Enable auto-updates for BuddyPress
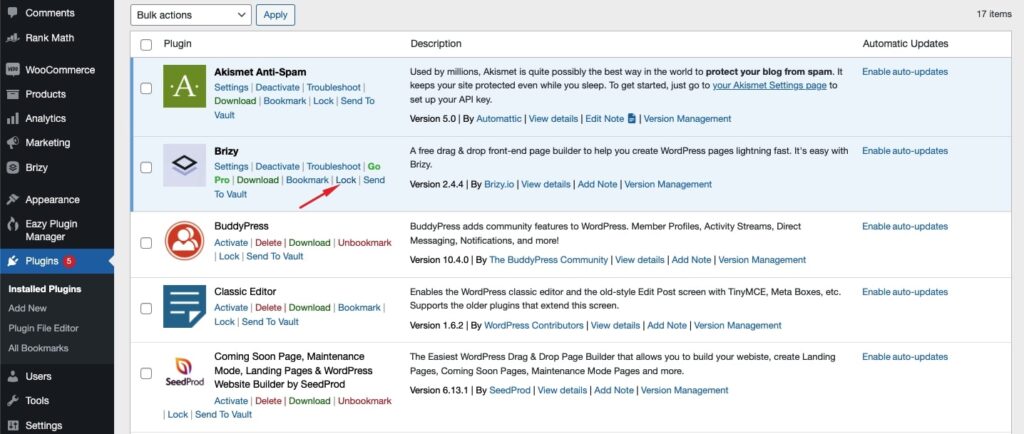Image resolution: width=1024 pixels, height=434 pixels. tap(904, 226)
